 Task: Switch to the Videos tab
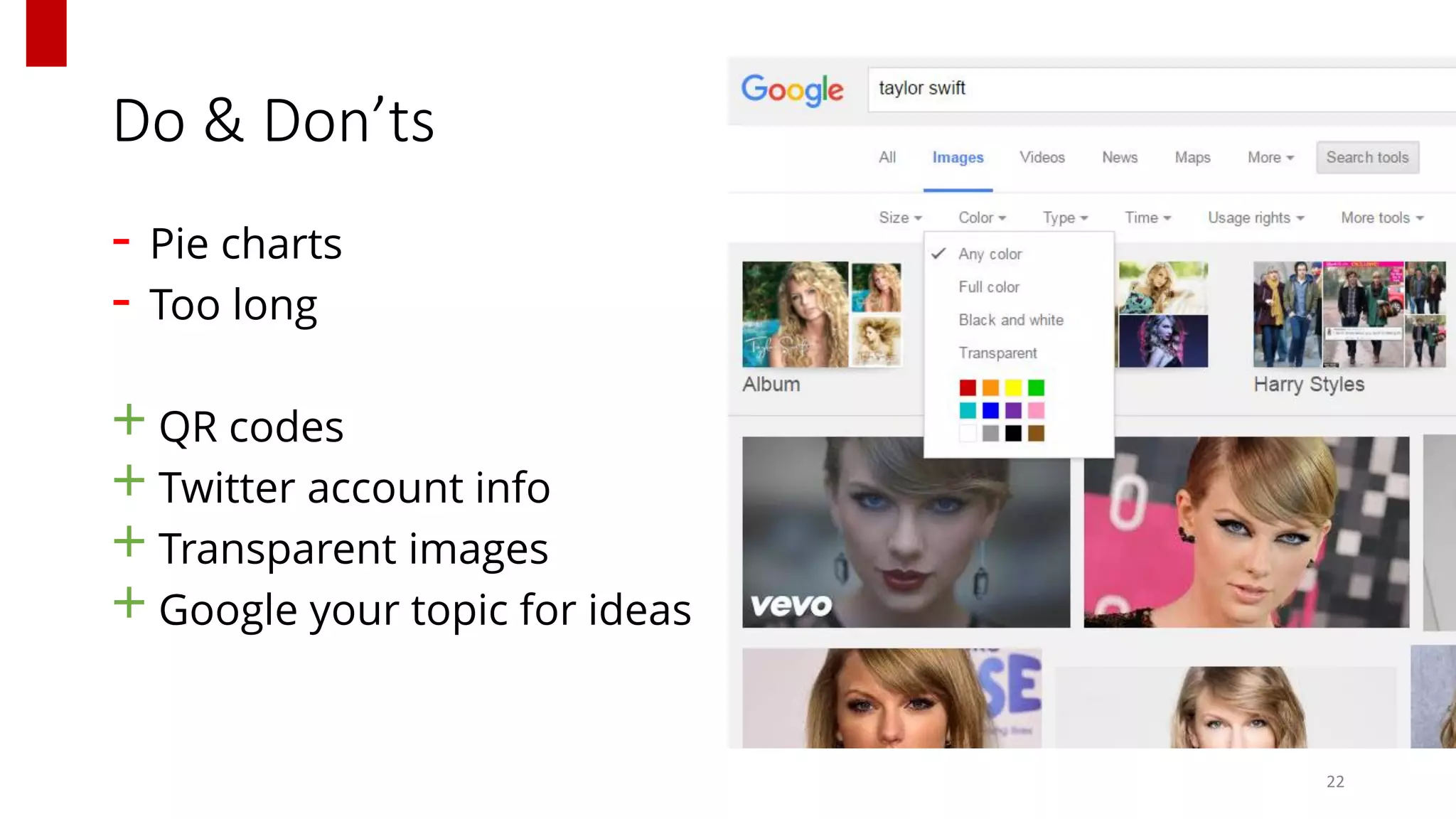pos(1042,157)
